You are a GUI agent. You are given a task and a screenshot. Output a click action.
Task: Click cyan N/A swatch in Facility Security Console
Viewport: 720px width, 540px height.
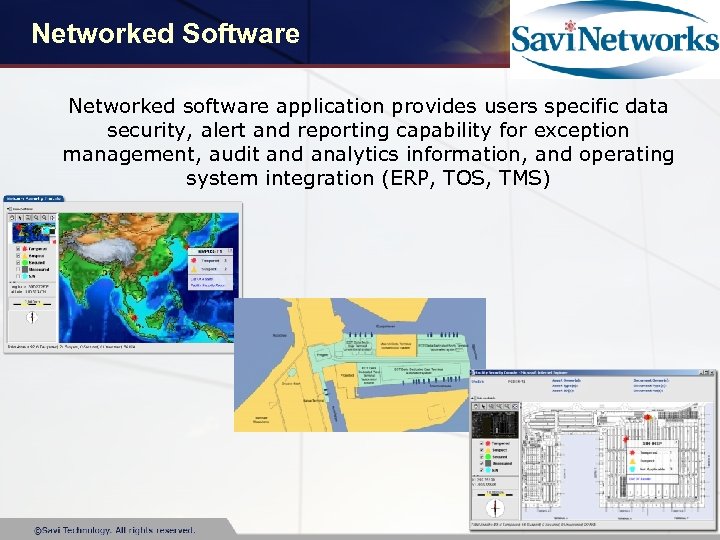click(488, 470)
